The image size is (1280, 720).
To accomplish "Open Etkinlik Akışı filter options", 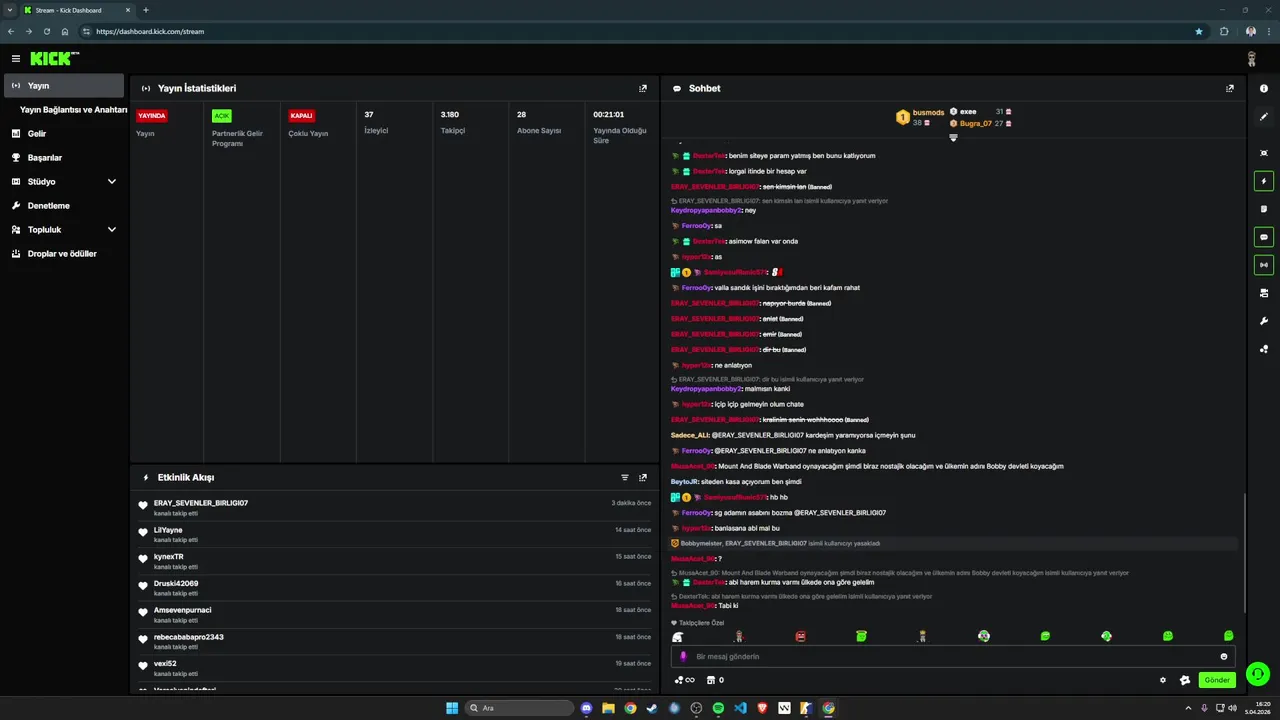I will pyautogui.click(x=625, y=478).
